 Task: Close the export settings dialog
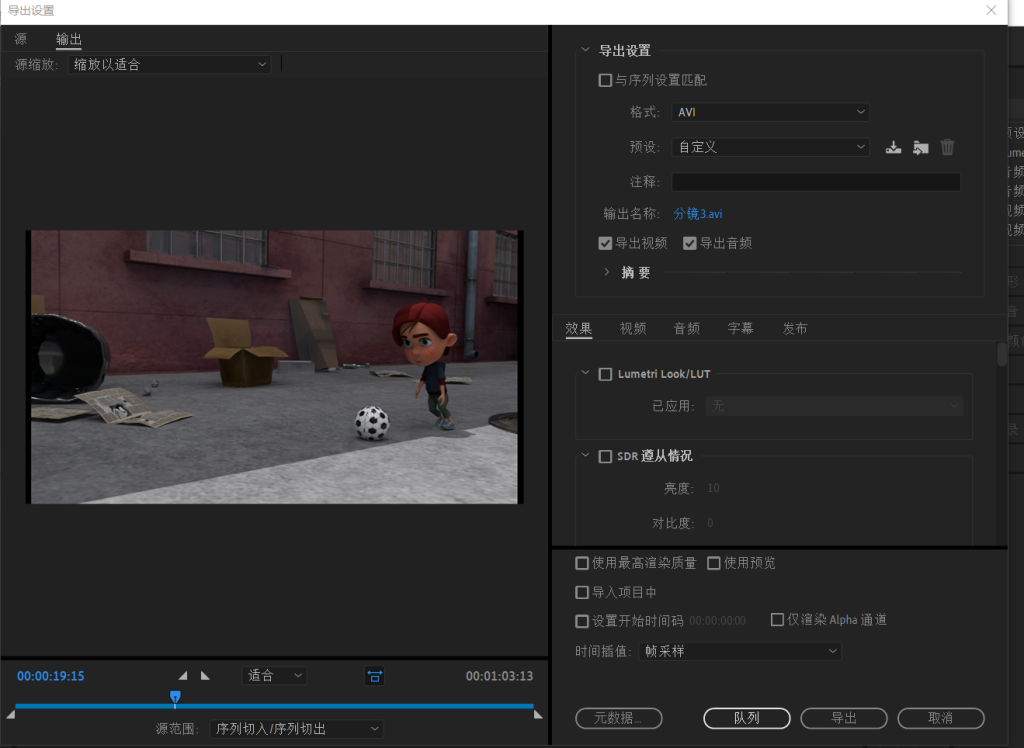point(991,10)
